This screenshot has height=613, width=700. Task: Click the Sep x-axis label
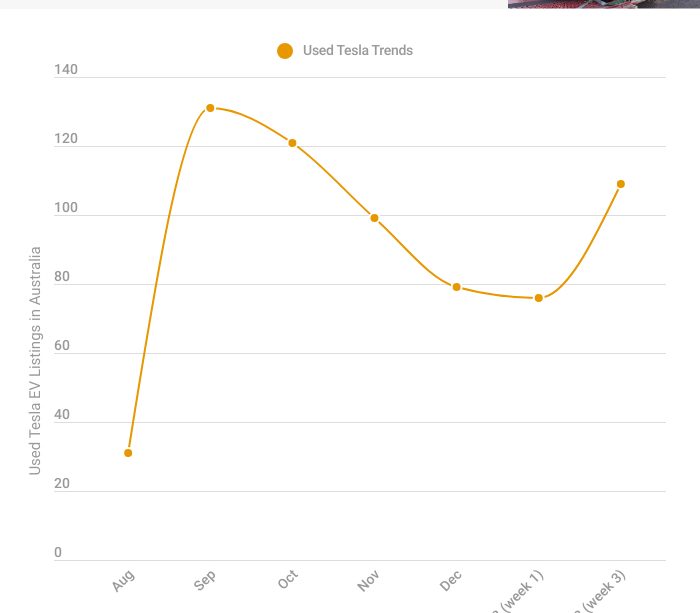coord(205,580)
